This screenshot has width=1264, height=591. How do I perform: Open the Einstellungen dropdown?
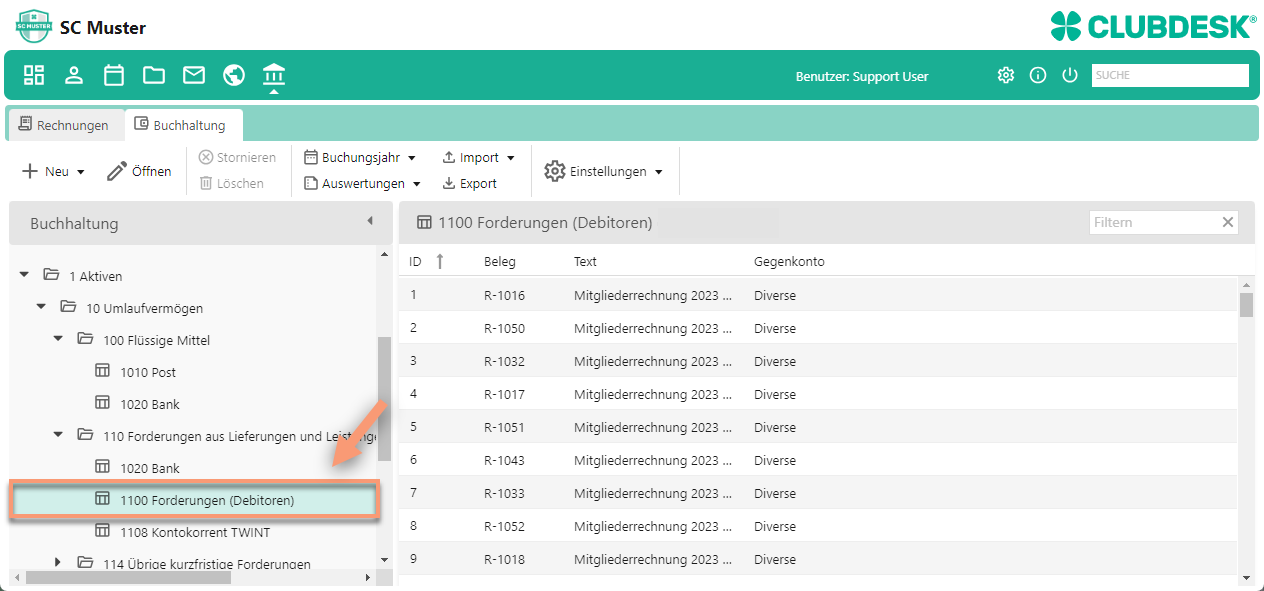point(604,171)
